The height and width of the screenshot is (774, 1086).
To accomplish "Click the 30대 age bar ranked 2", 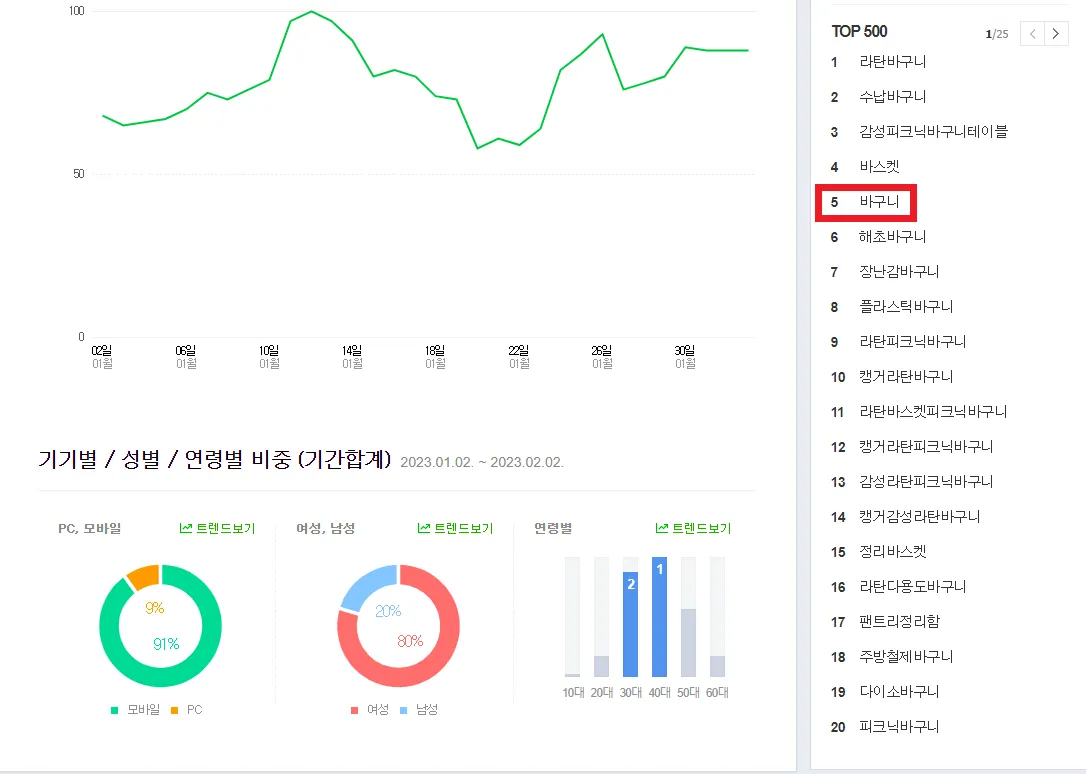I will click(x=630, y=624).
